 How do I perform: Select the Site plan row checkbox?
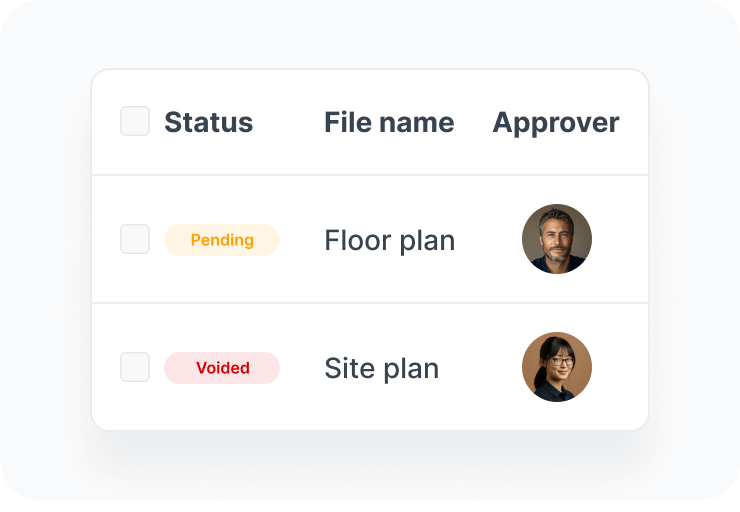coord(135,367)
